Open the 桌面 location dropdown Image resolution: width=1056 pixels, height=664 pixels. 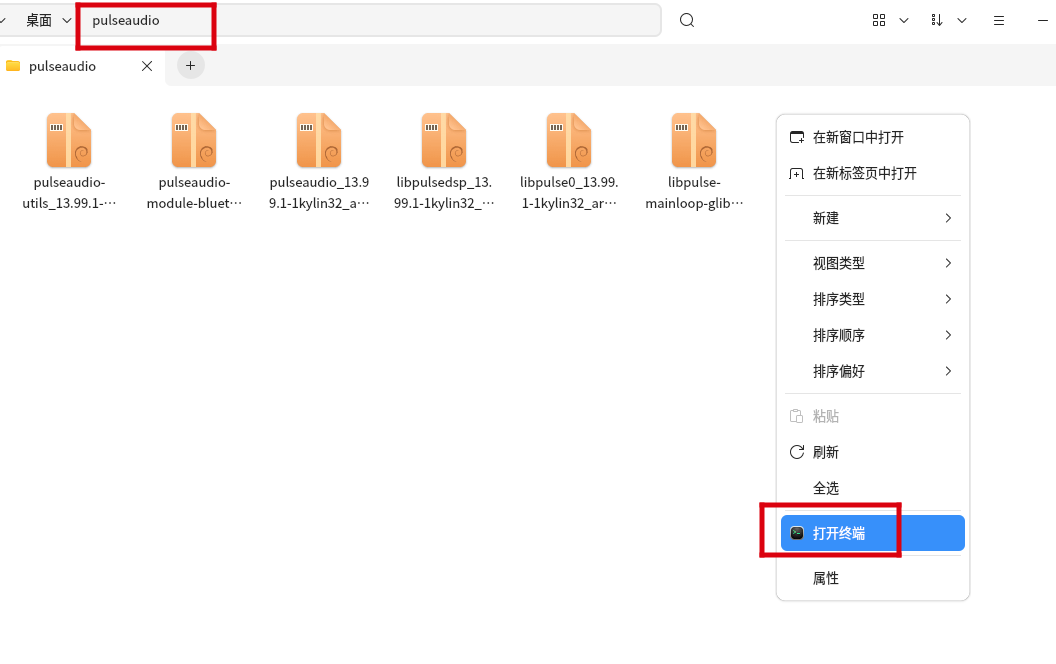pos(48,19)
